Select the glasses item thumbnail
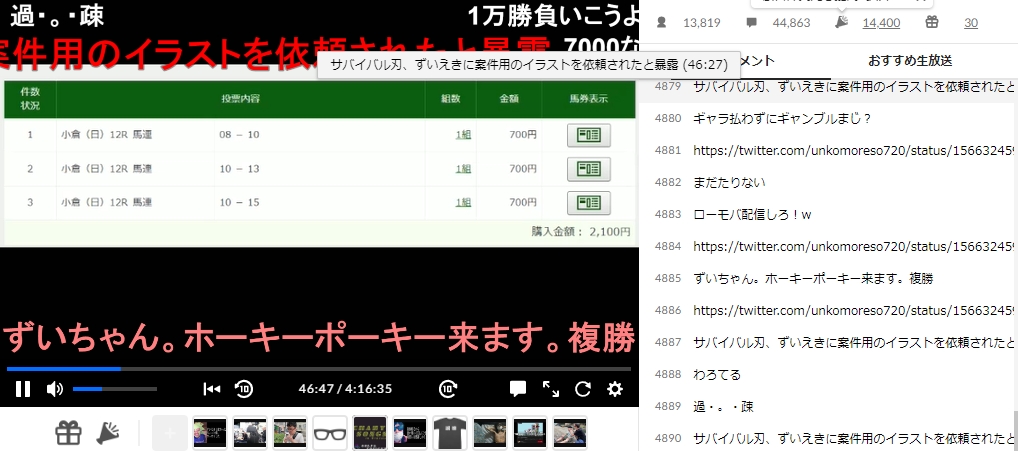1018x451 pixels. 330,433
